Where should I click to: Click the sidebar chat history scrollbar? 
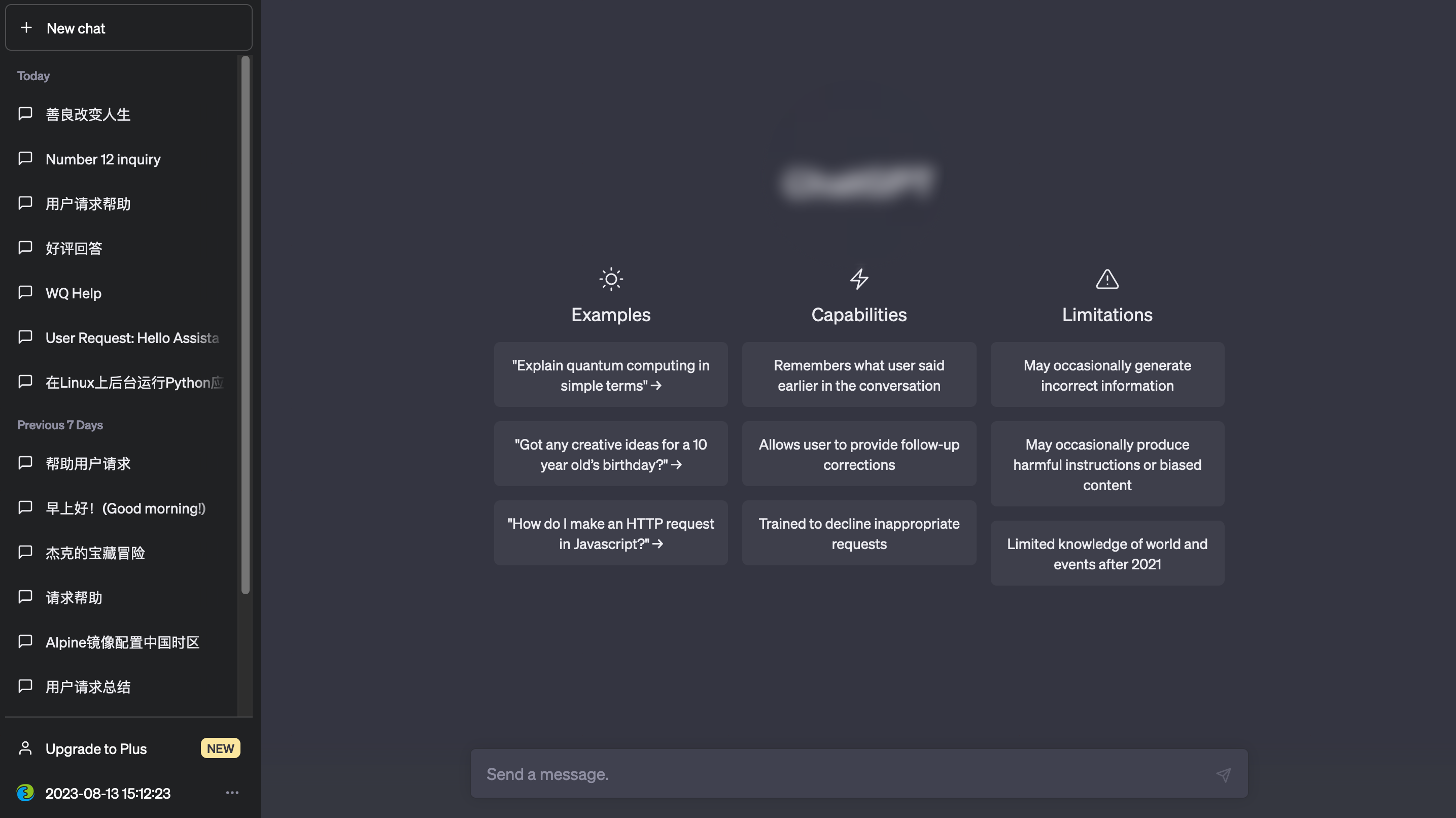tap(246, 325)
